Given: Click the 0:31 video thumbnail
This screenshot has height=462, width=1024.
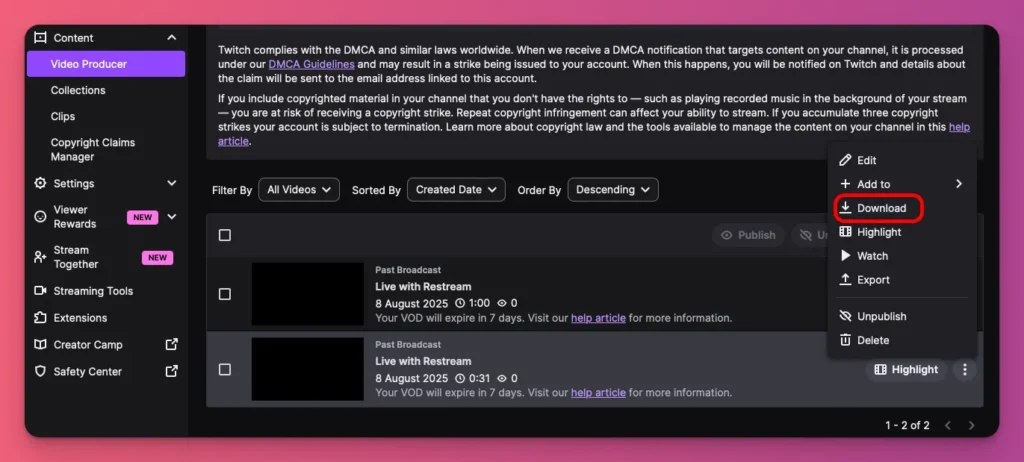Looking at the screenshot, I should (x=308, y=369).
